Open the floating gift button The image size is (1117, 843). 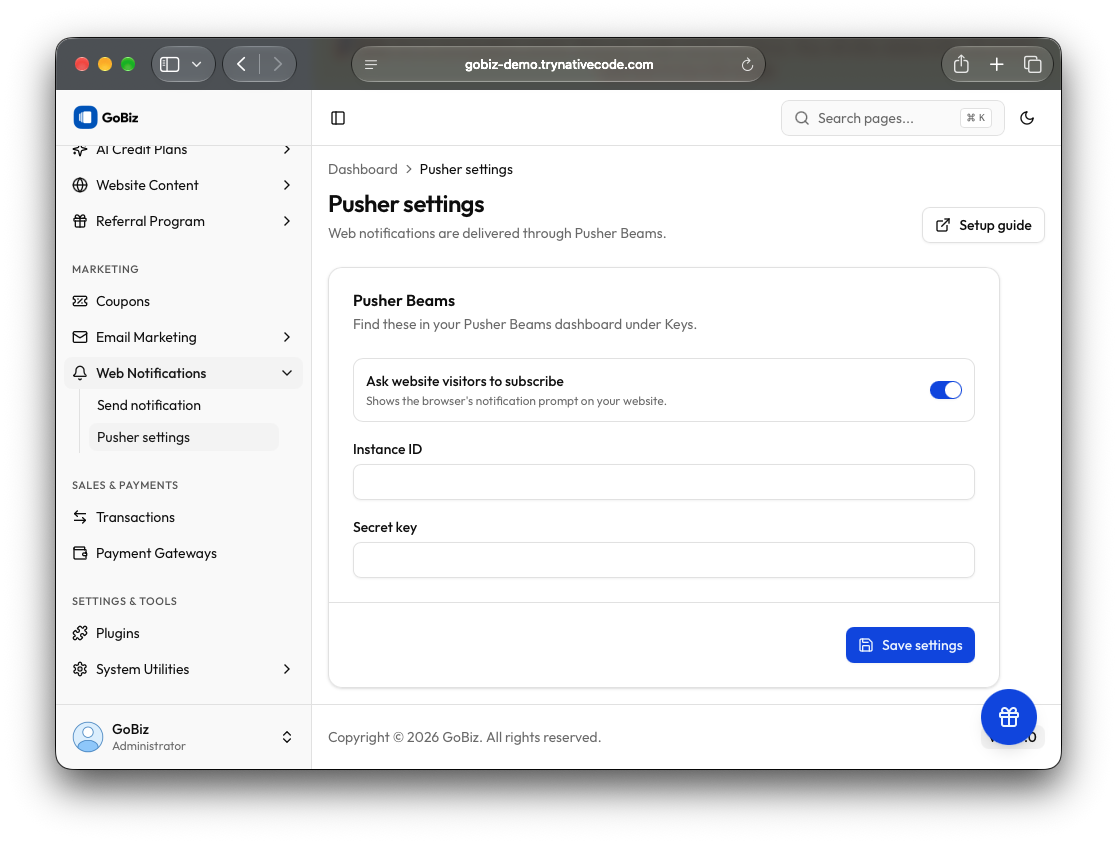click(x=1009, y=717)
